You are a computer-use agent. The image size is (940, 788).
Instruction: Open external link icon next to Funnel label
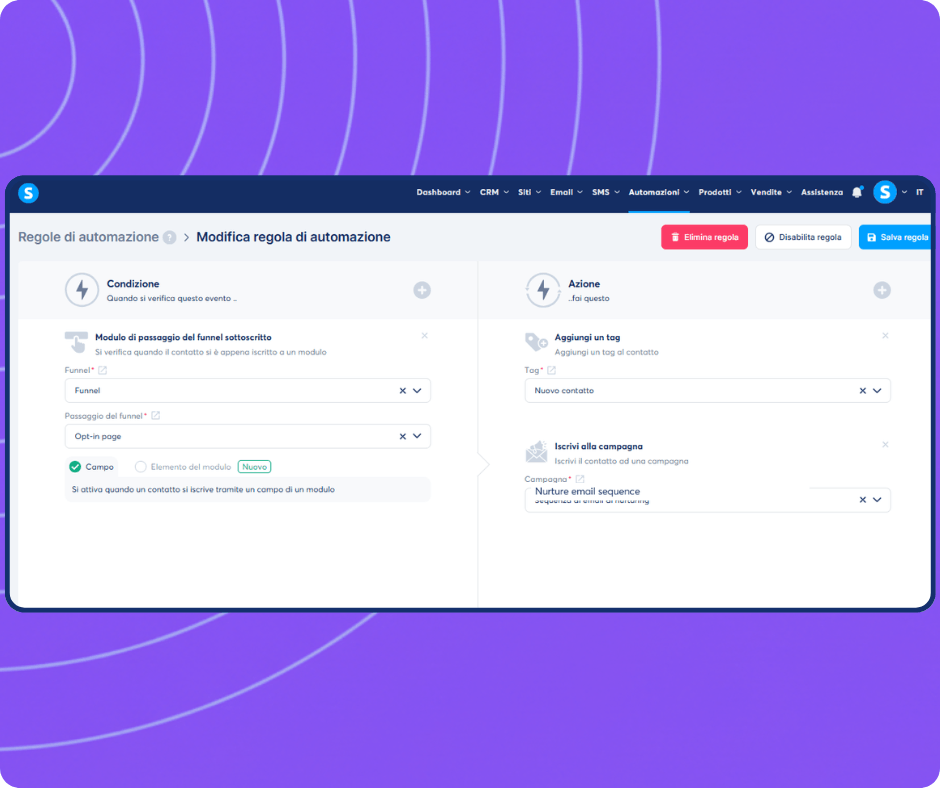pyautogui.click(x=103, y=370)
